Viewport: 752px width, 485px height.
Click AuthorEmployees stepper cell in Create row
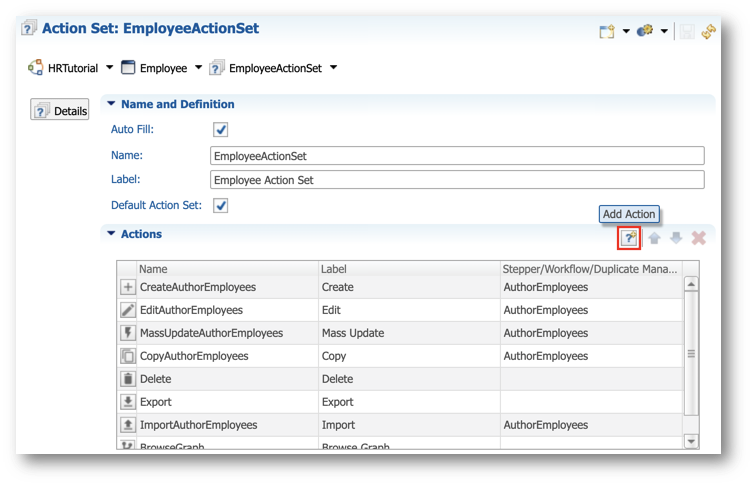coord(591,287)
